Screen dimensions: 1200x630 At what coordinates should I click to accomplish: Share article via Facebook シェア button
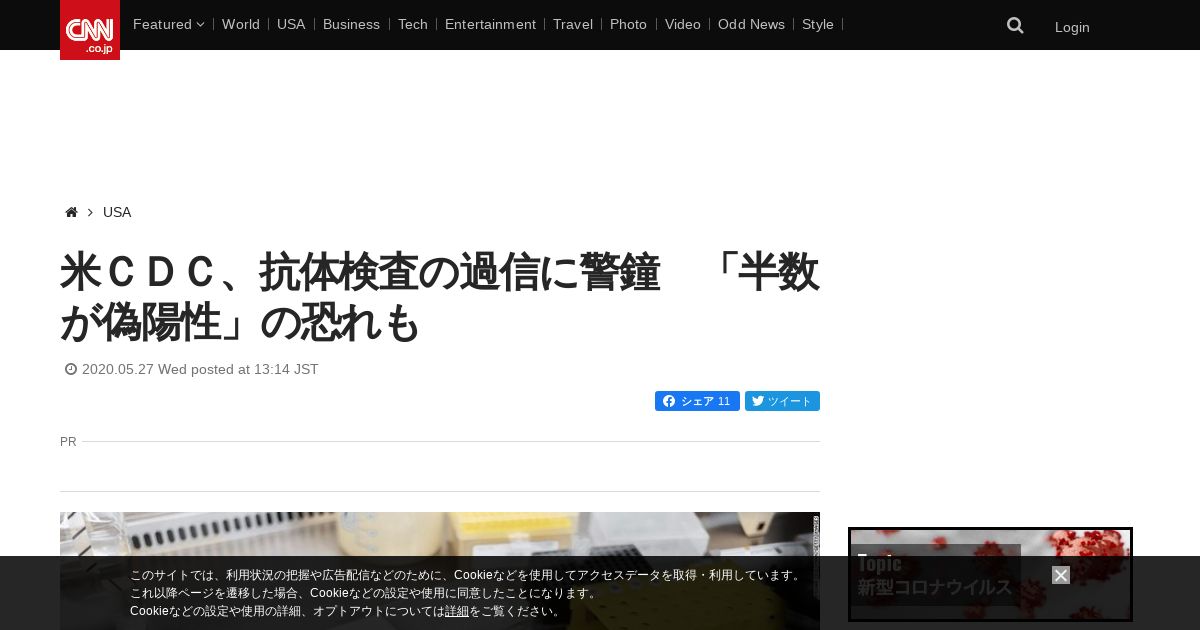tap(697, 401)
